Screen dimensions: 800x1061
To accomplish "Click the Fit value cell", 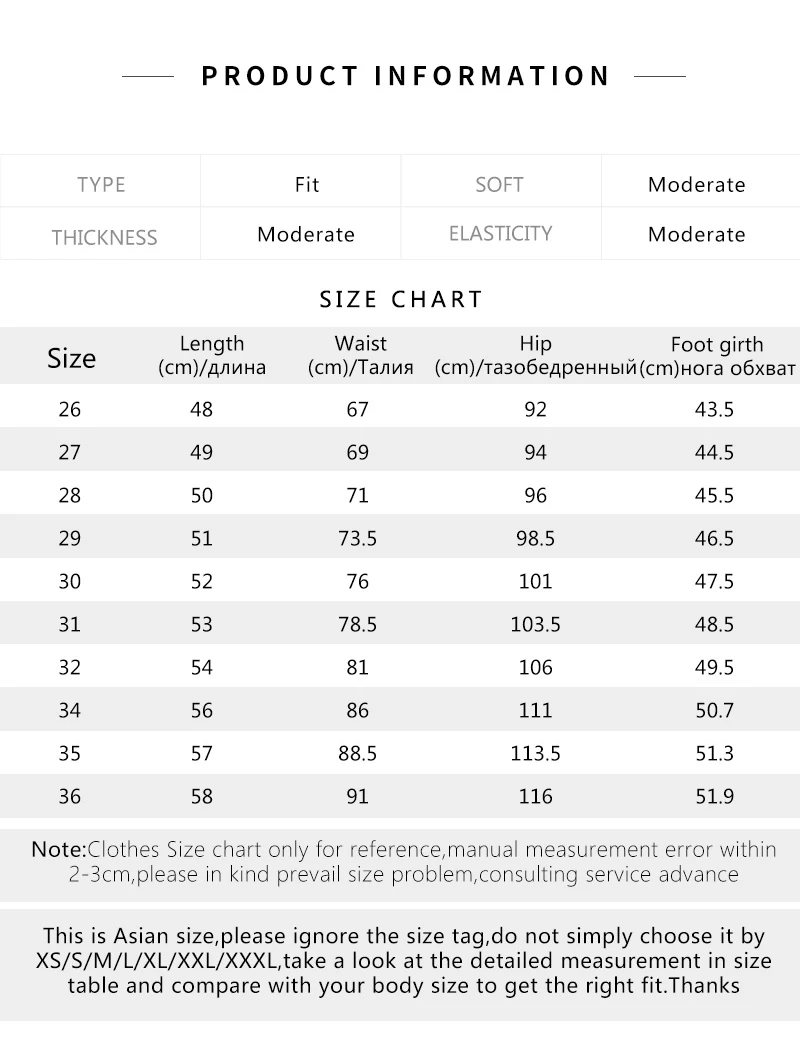I will click(x=306, y=184).
